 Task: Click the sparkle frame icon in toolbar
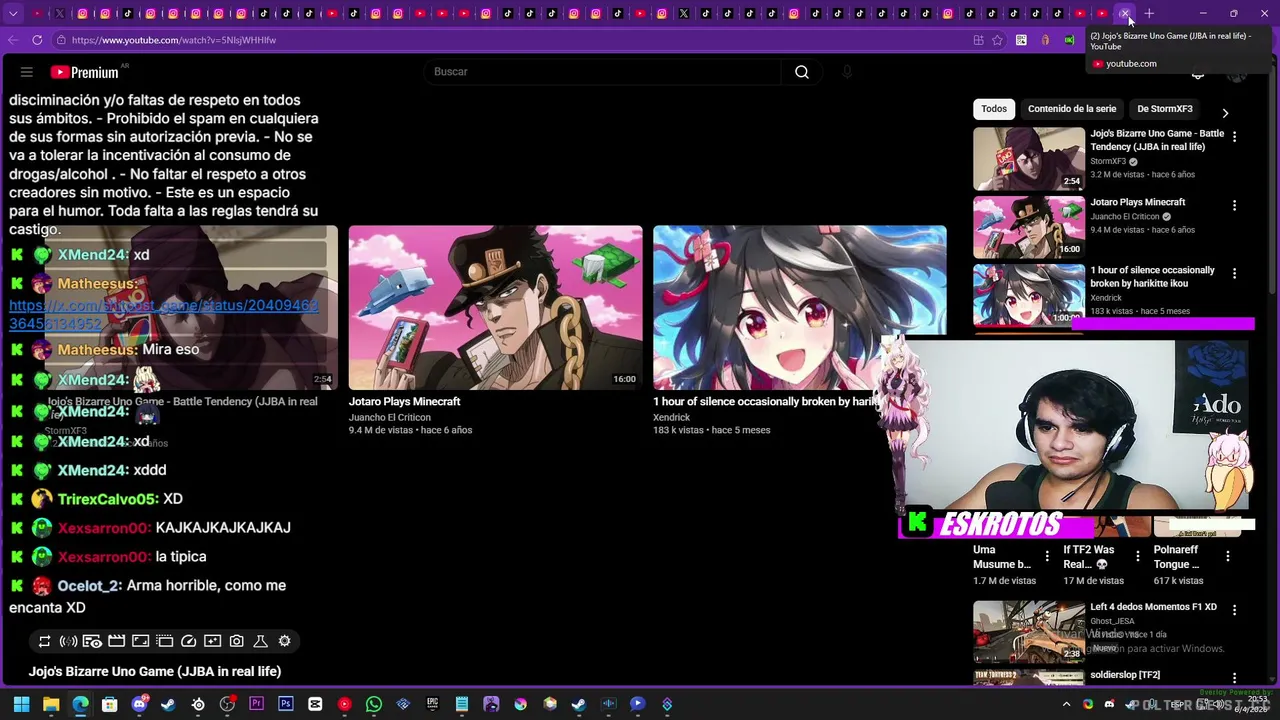(x=212, y=642)
